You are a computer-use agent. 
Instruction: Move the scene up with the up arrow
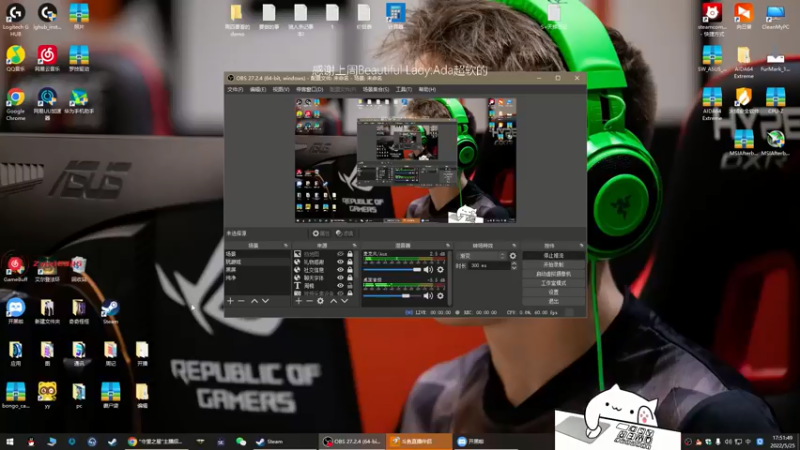(254, 301)
